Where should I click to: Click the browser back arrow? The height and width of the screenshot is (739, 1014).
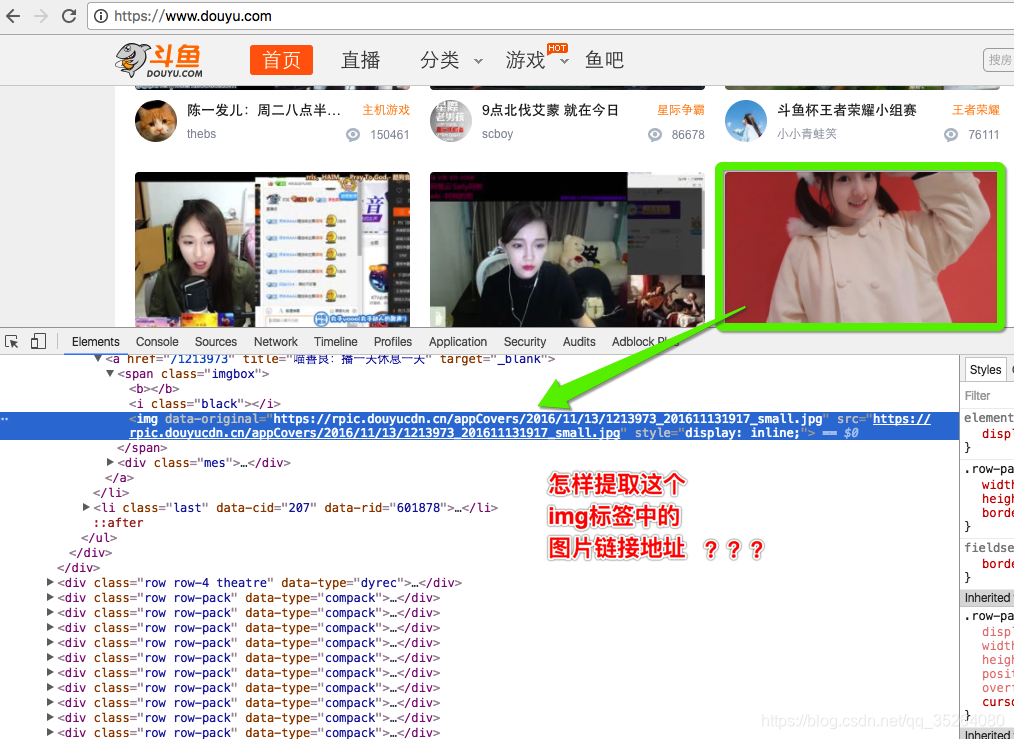(12, 16)
